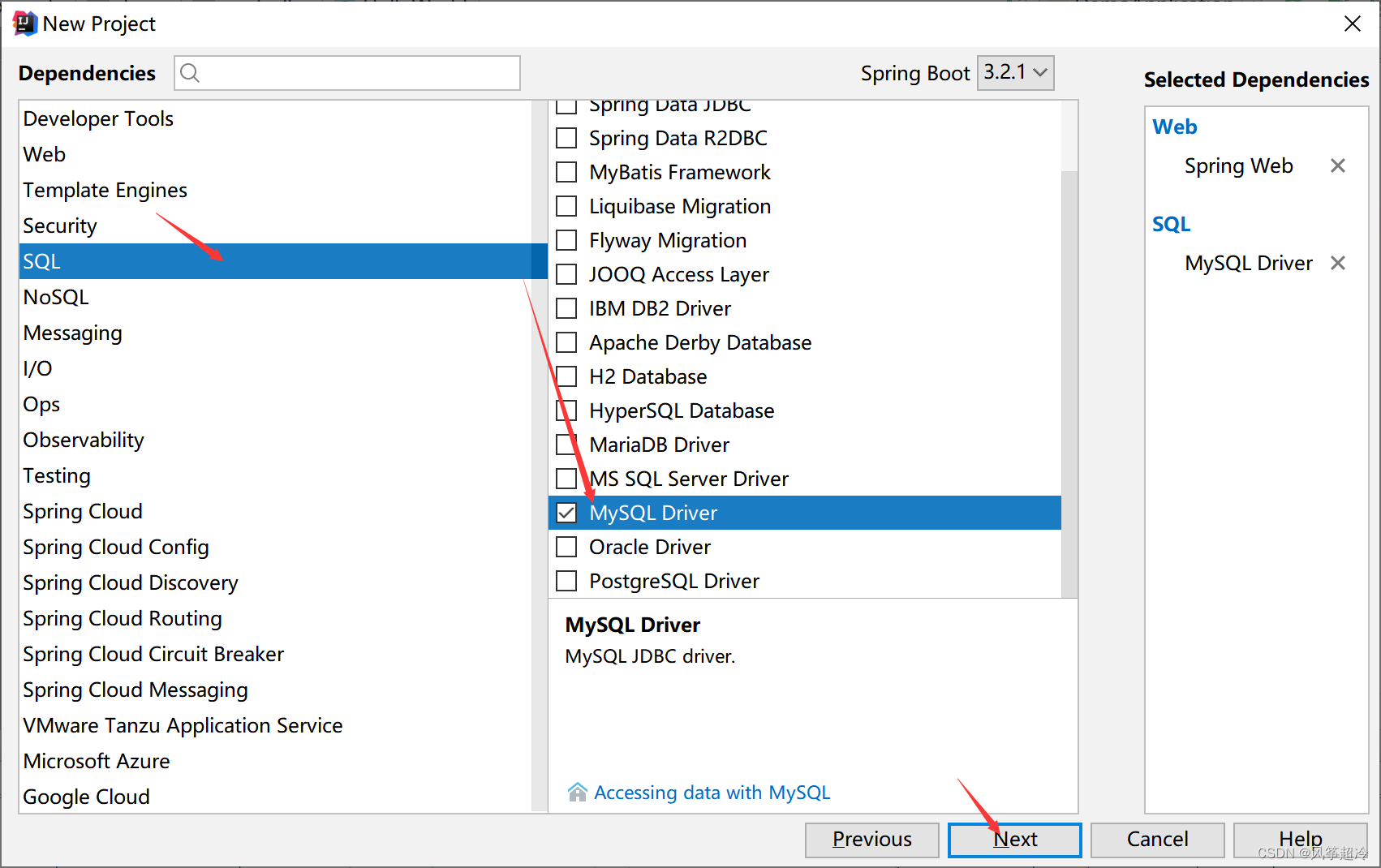
Task: Click the search magnifier icon
Action: pyautogui.click(x=190, y=73)
